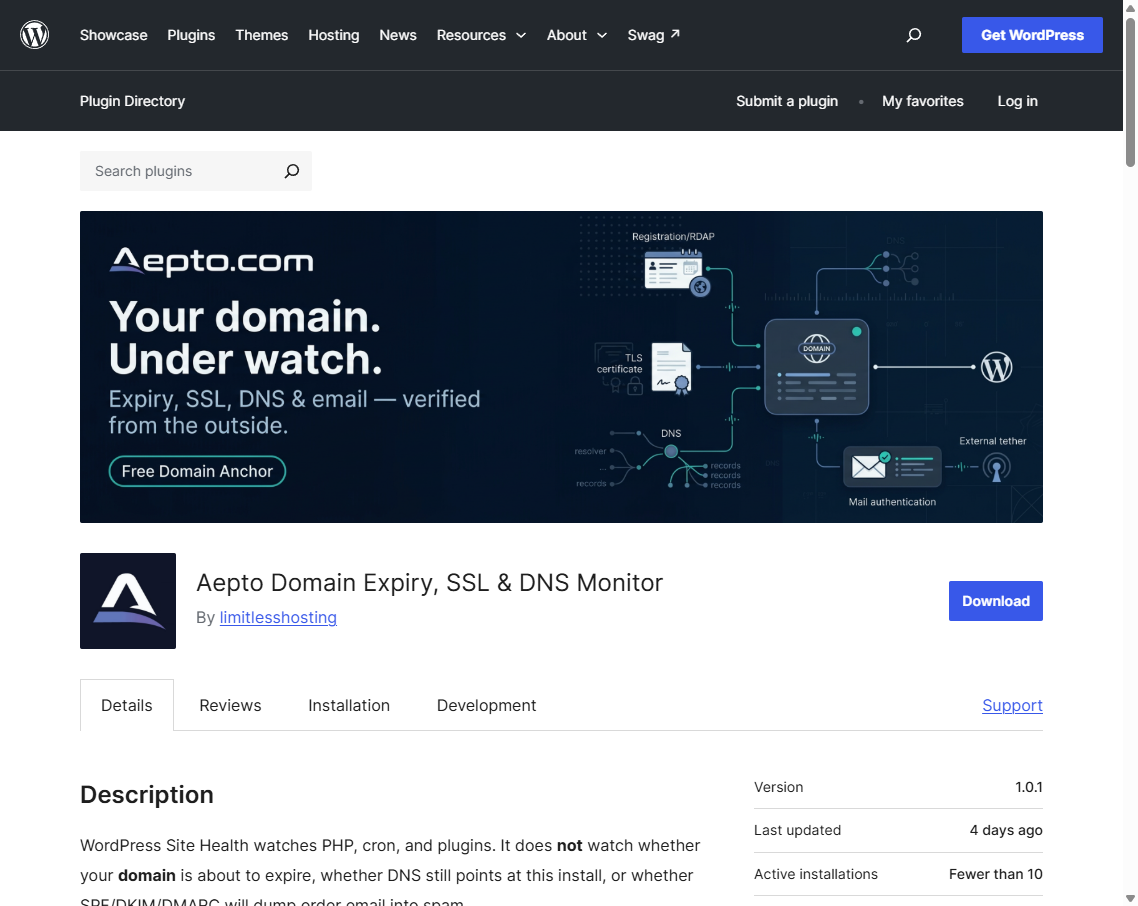Click the Get WordPress button
This screenshot has height=906, width=1138.
pos(1032,35)
